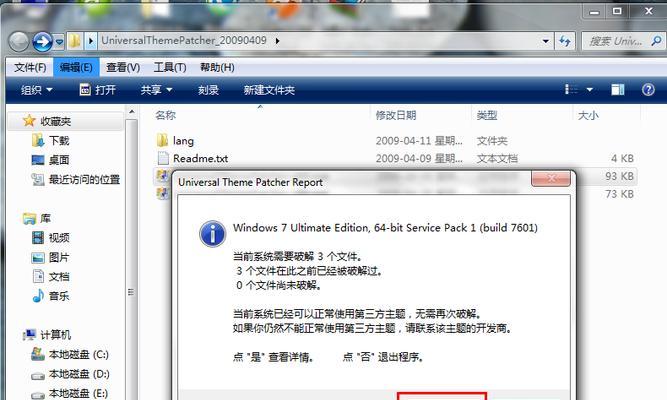Toggle the preview pane icon
667x400 pixels.
pyautogui.click(x=618, y=89)
